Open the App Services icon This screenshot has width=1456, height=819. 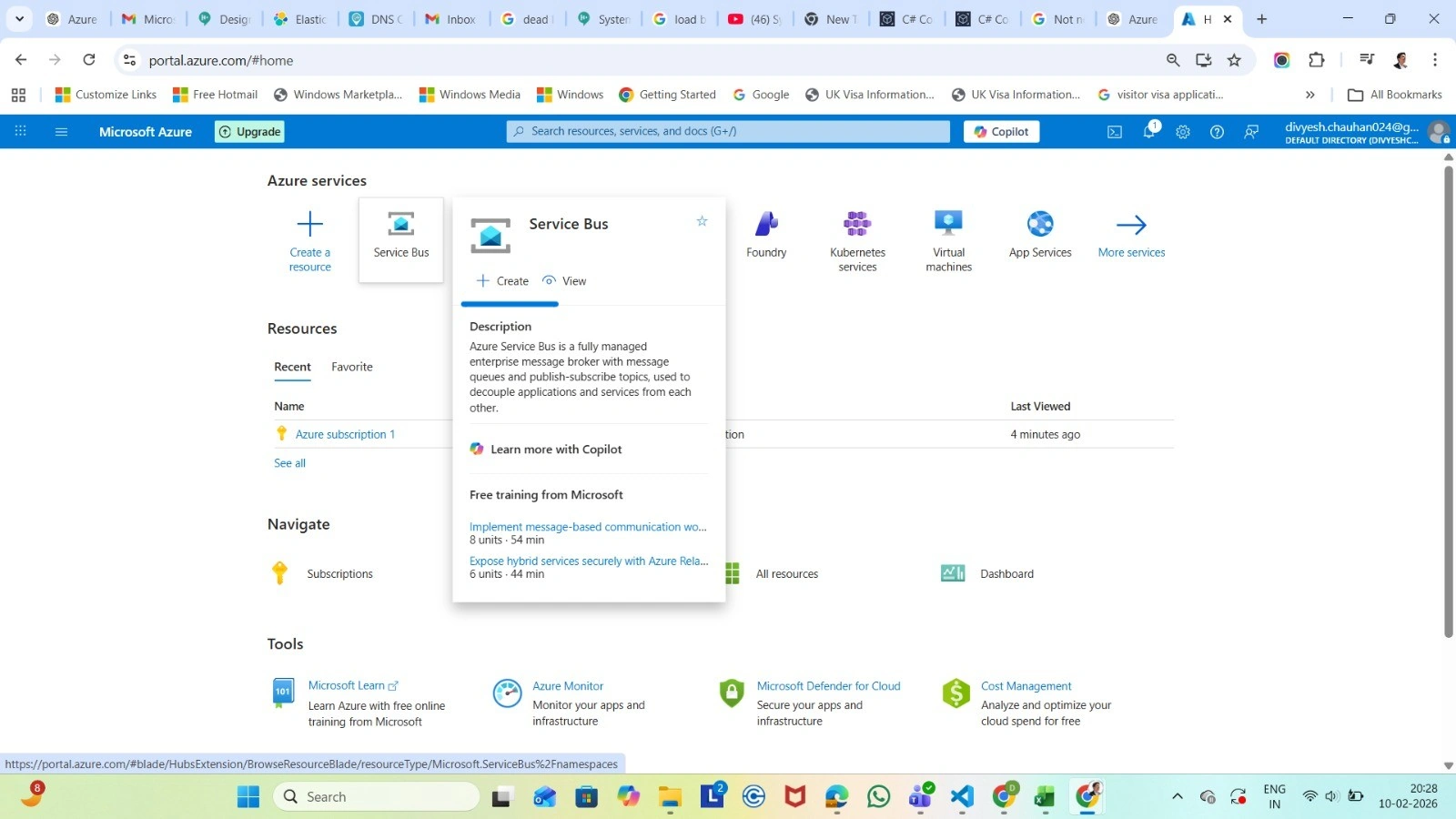pos(1040,224)
